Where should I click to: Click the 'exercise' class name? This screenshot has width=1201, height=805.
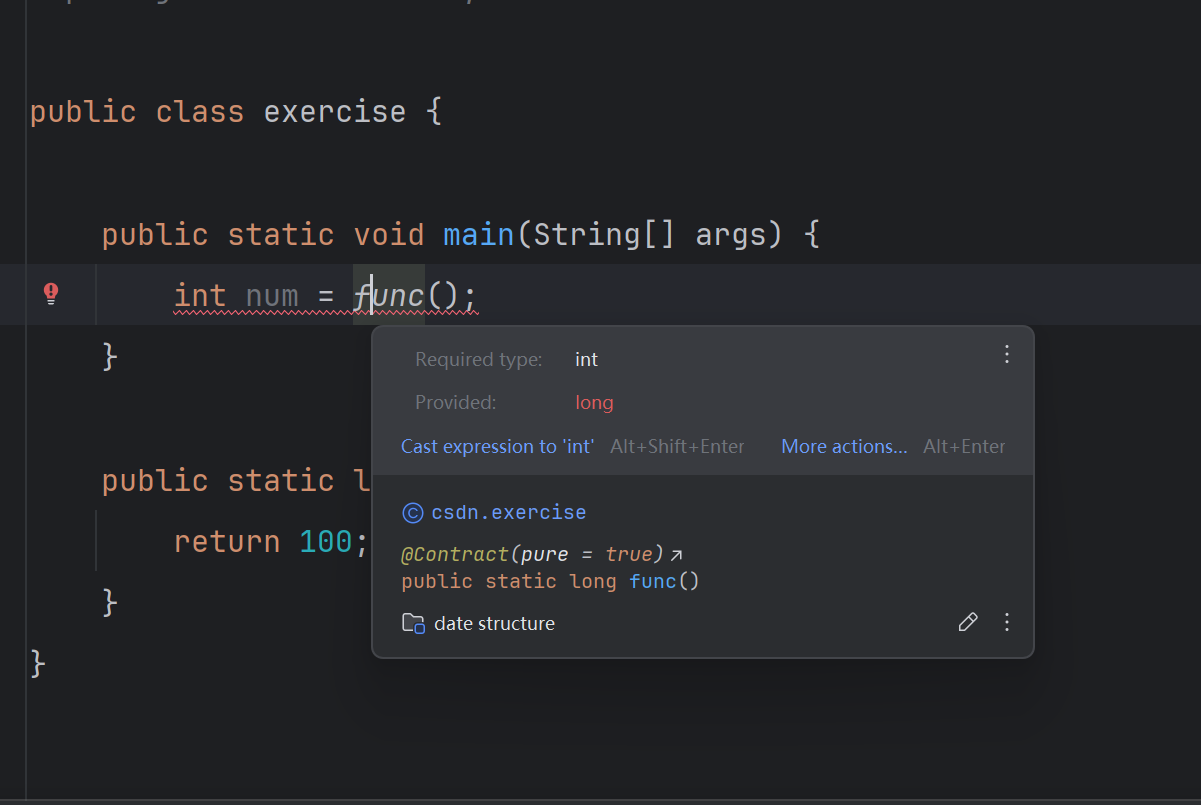[x=335, y=111]
